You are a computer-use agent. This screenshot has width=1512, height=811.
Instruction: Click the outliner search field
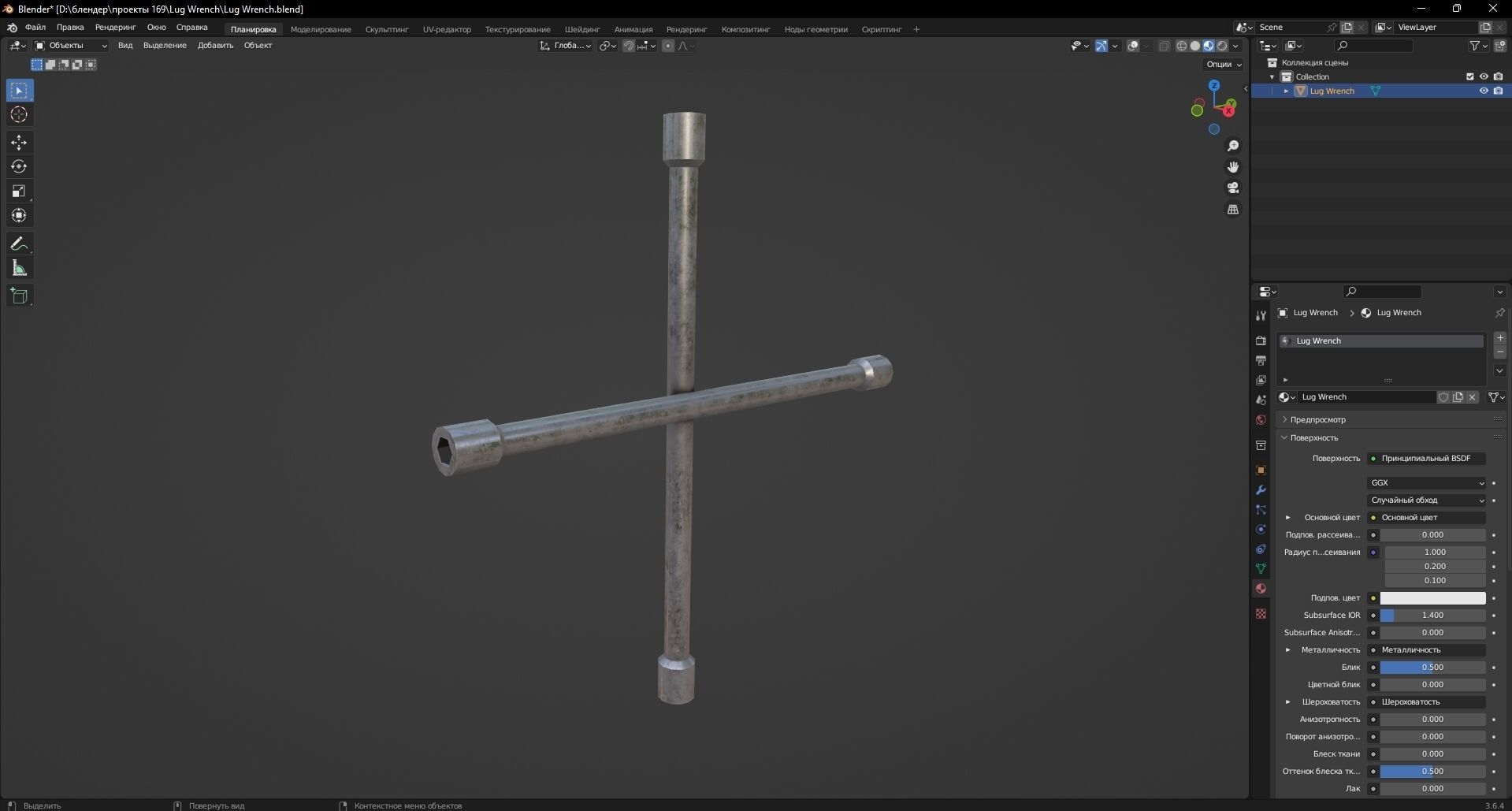pos(1374,46)
